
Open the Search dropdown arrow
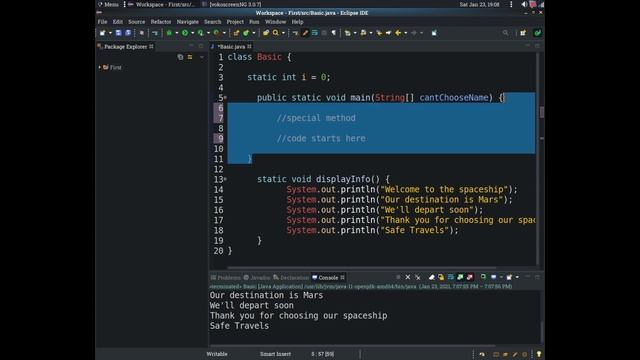(x=283, y=33)
